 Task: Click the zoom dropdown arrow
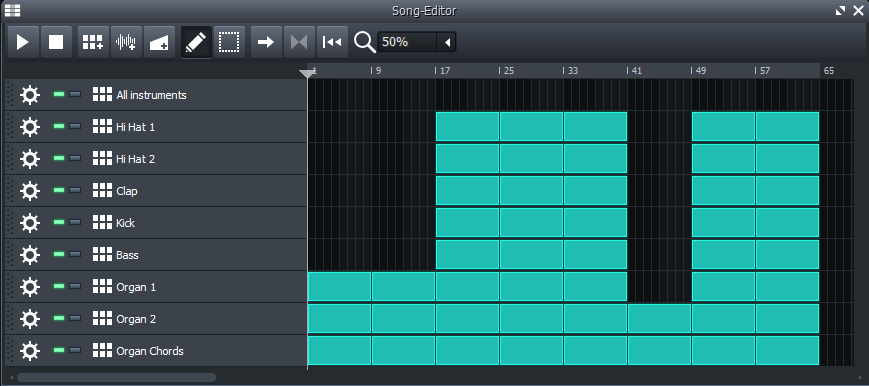[x=447, y=42]
